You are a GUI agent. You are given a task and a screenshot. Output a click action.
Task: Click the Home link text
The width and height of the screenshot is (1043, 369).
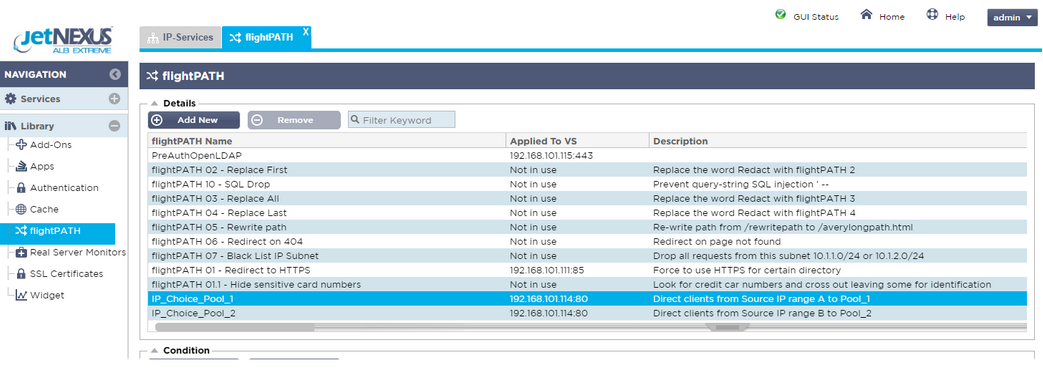892,17
